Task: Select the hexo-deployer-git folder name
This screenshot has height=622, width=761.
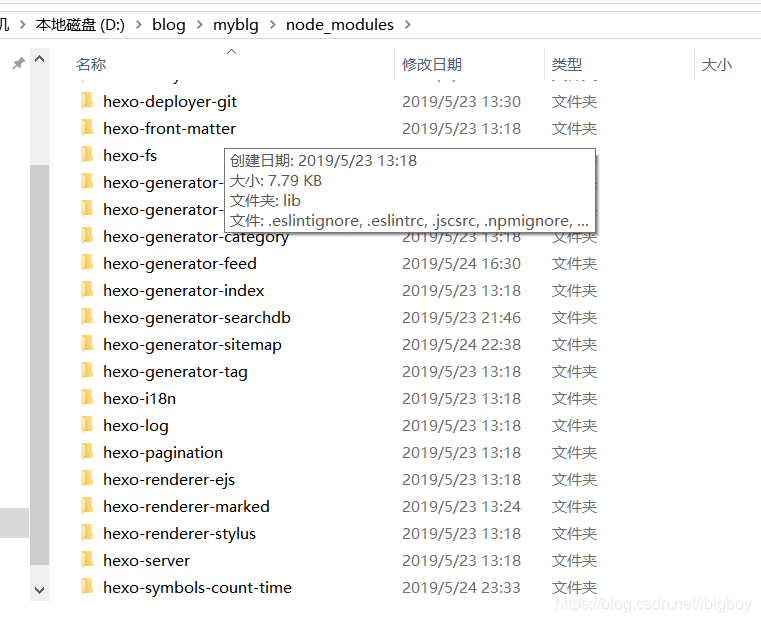Action: [170, 101]
